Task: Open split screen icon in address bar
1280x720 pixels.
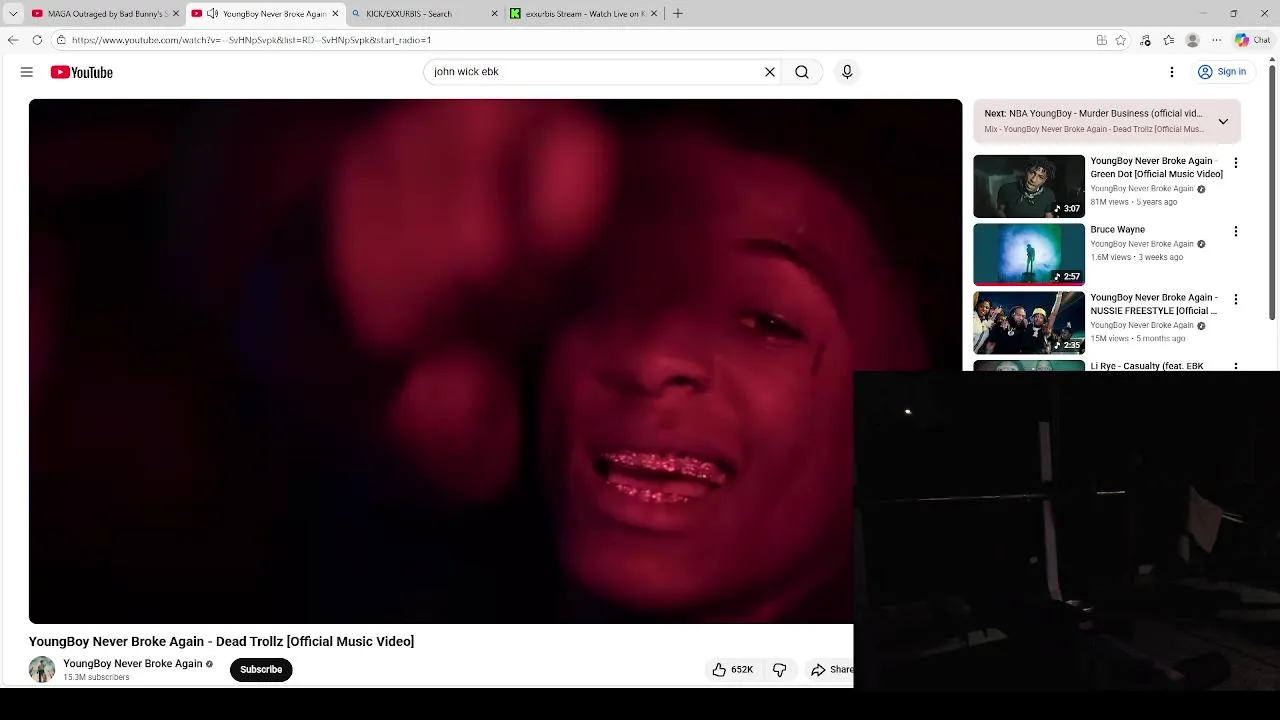Action: point(1101,40)
